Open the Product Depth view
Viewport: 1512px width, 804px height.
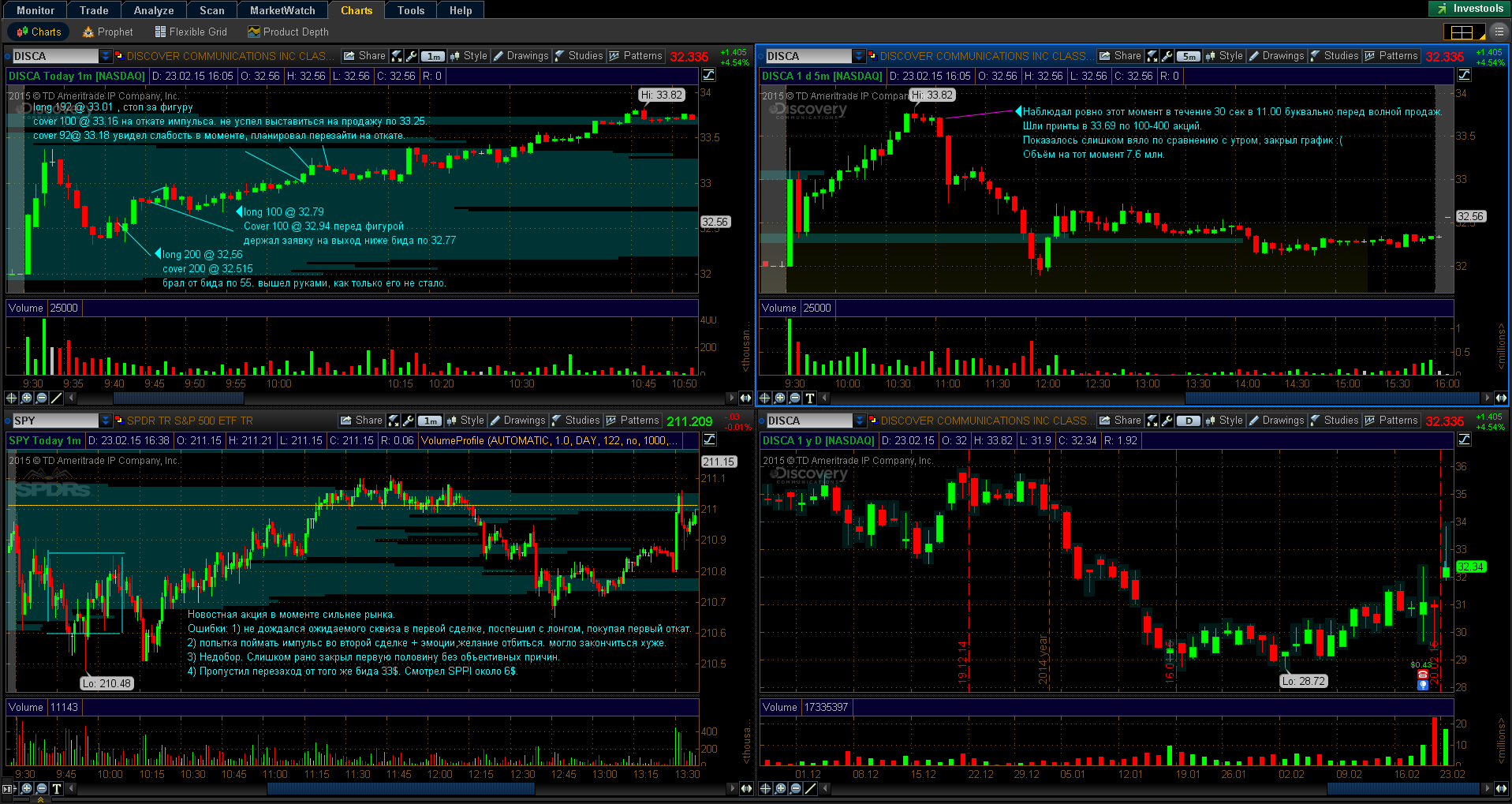288,32
